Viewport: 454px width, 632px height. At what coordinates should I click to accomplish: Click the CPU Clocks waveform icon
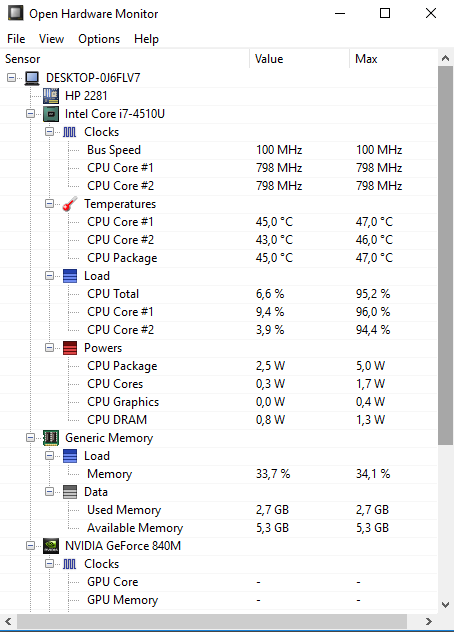pos(70,132)
